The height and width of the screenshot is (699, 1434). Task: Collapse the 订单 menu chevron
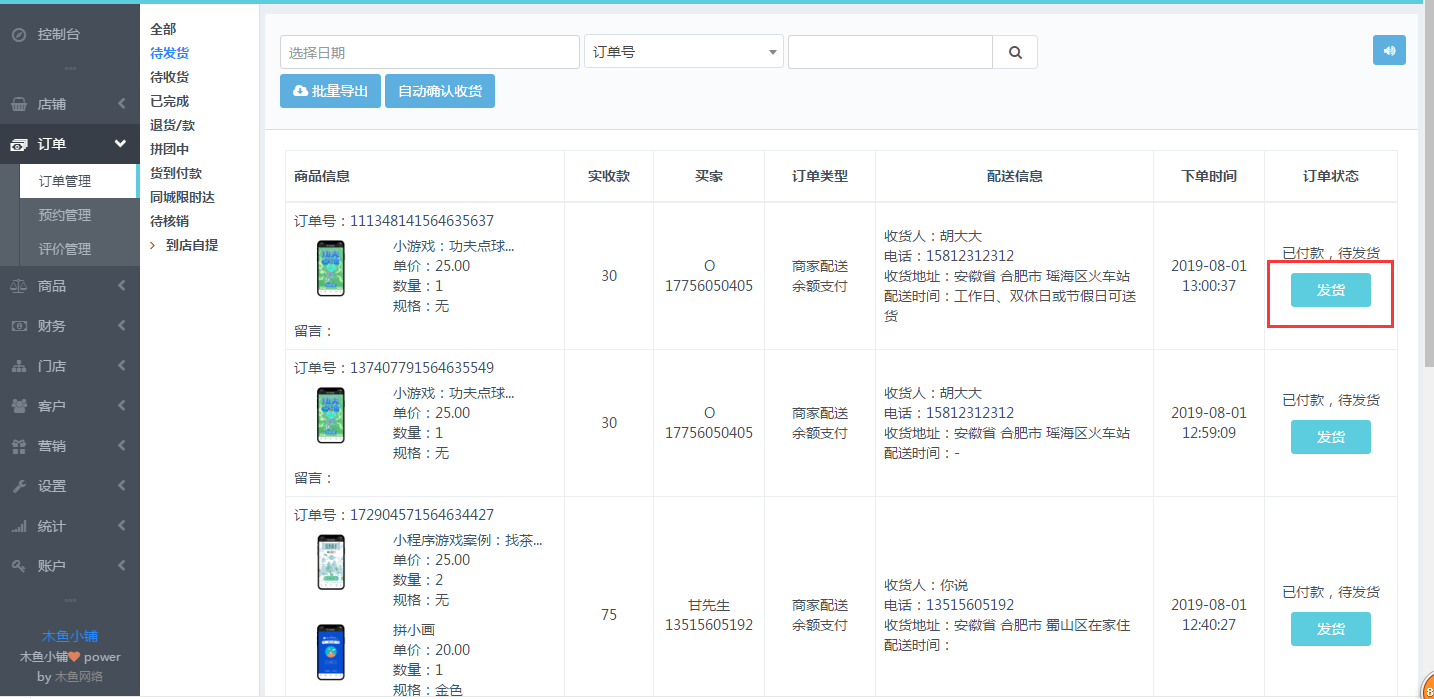[121, 144]
